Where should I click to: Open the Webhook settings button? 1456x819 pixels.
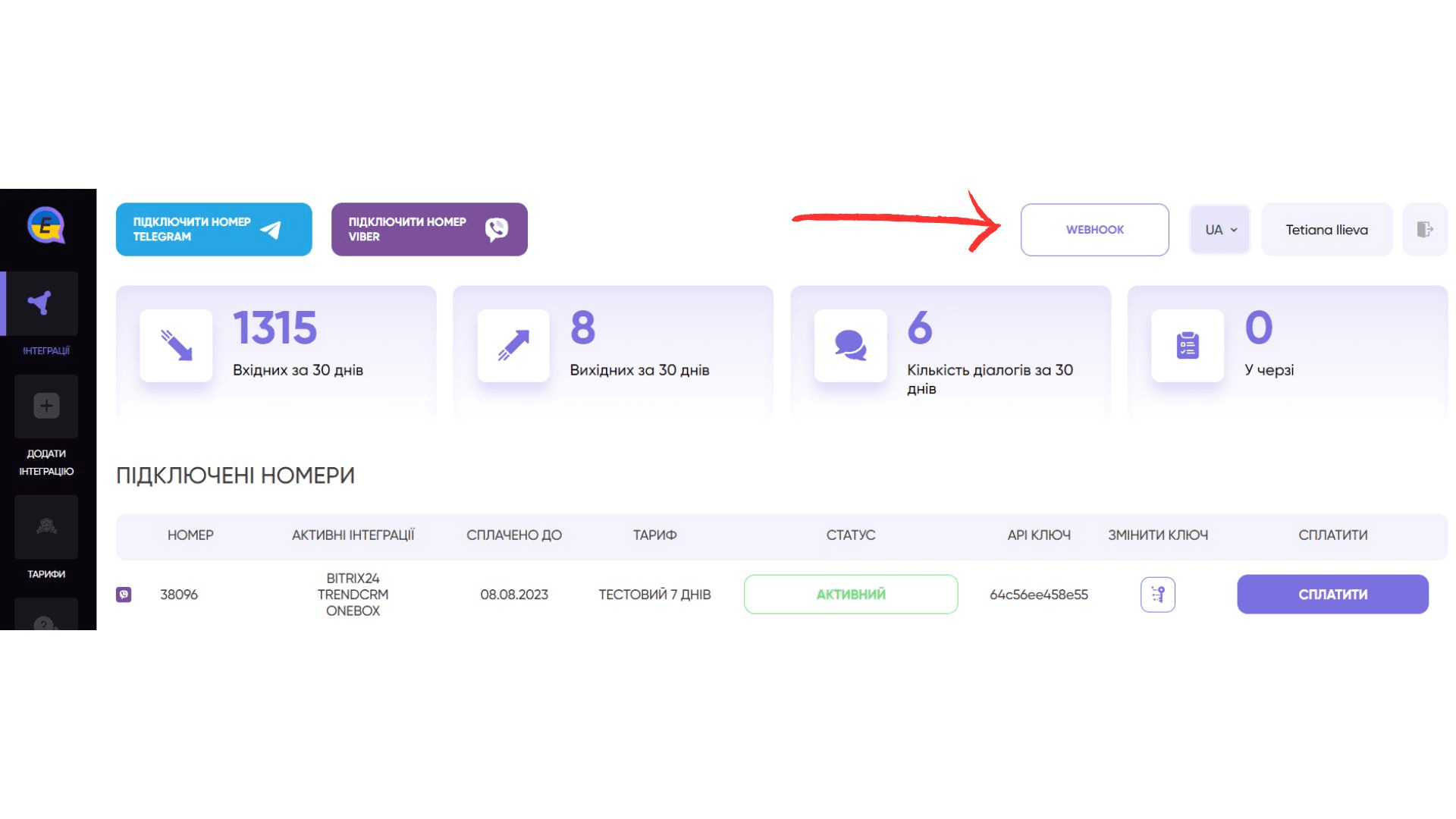(x=1094, y=230)
